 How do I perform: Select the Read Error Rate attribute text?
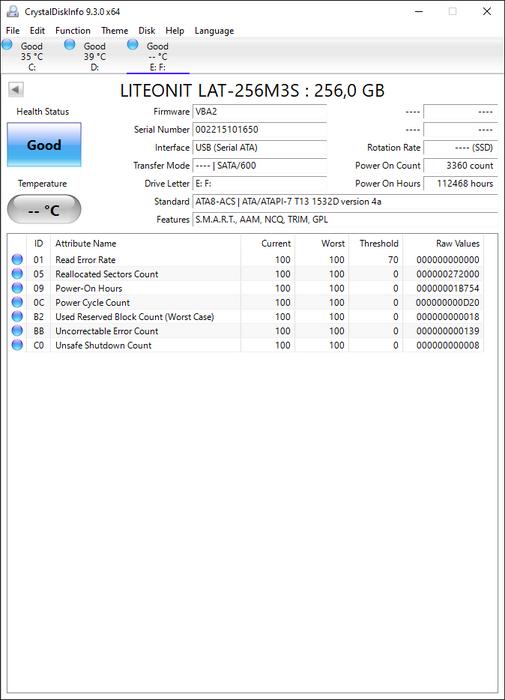pyautogui.click(x=85, y=260)
